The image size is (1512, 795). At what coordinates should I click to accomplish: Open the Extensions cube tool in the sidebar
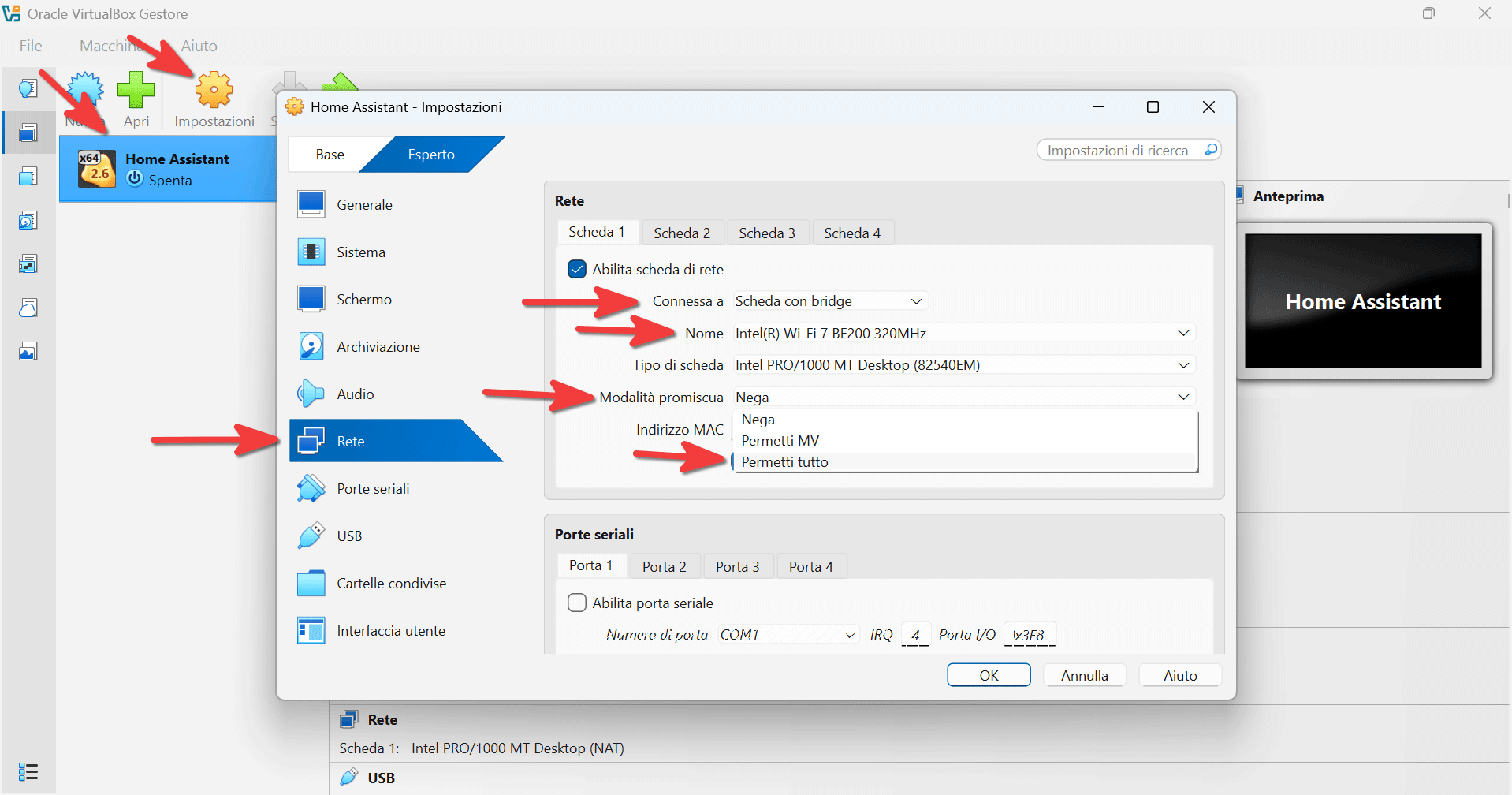click(28, 176)
